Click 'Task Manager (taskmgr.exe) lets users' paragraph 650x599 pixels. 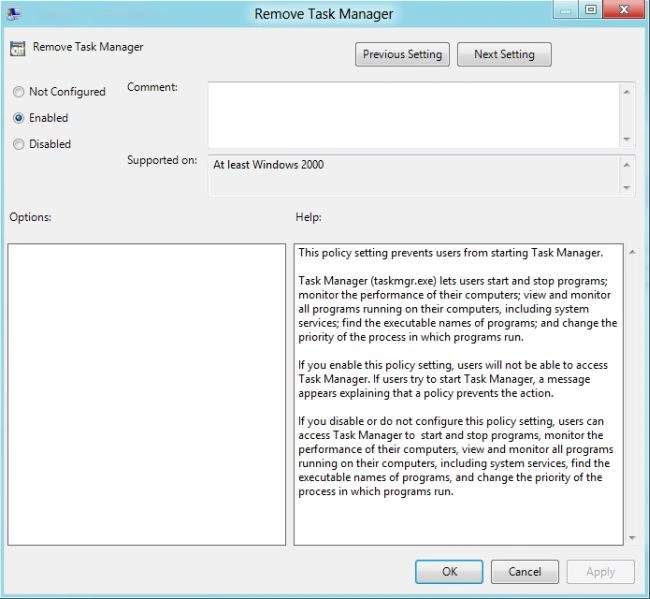click(x=458, y=309)
